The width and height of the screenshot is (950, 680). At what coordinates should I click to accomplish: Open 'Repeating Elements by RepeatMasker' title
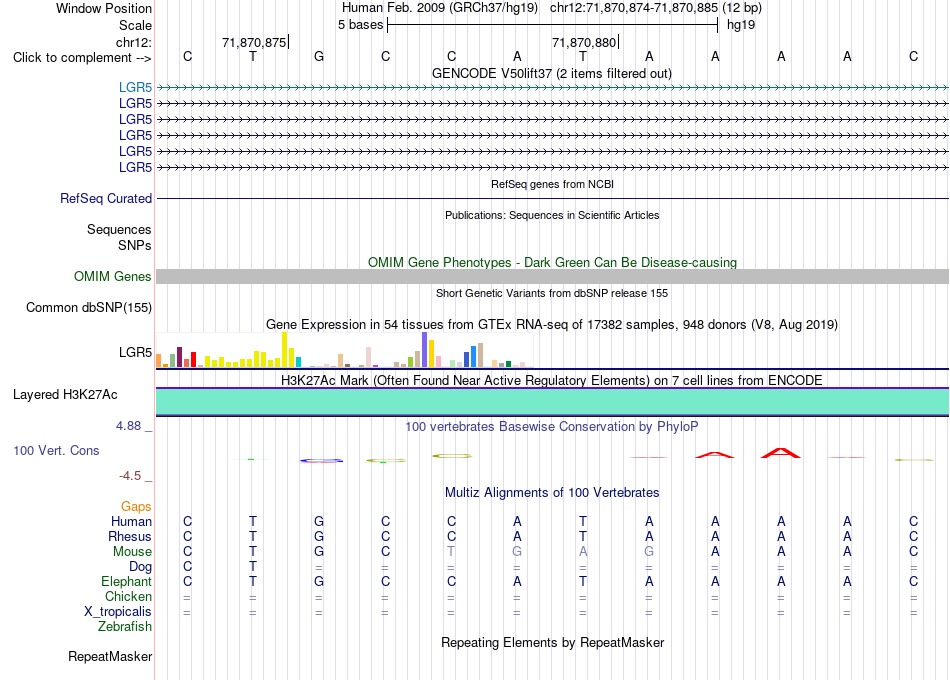tap(553, 642)
